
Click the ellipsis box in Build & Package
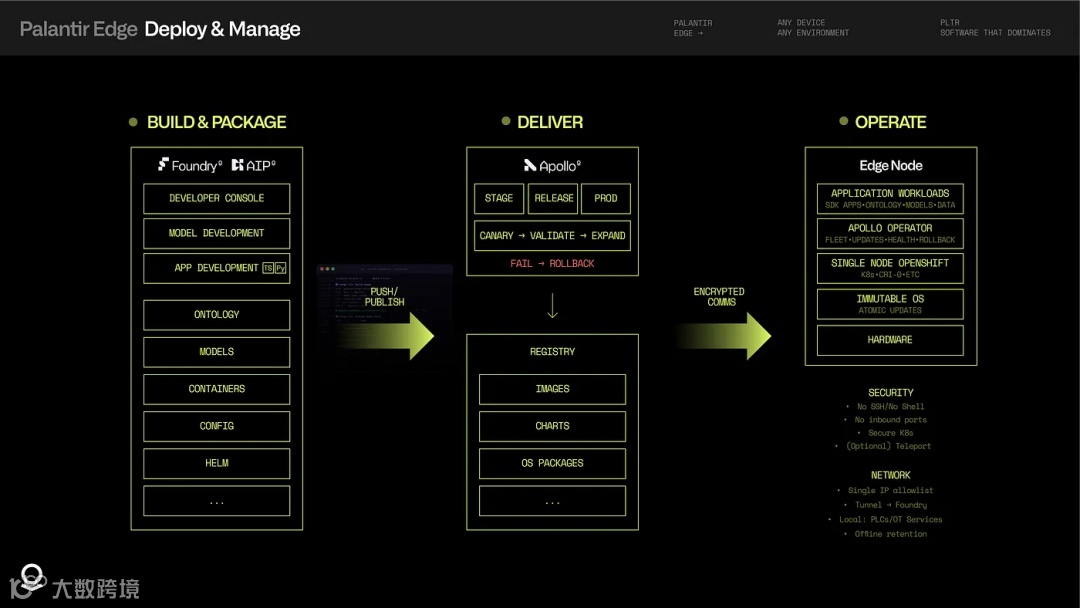click(216, 501)
